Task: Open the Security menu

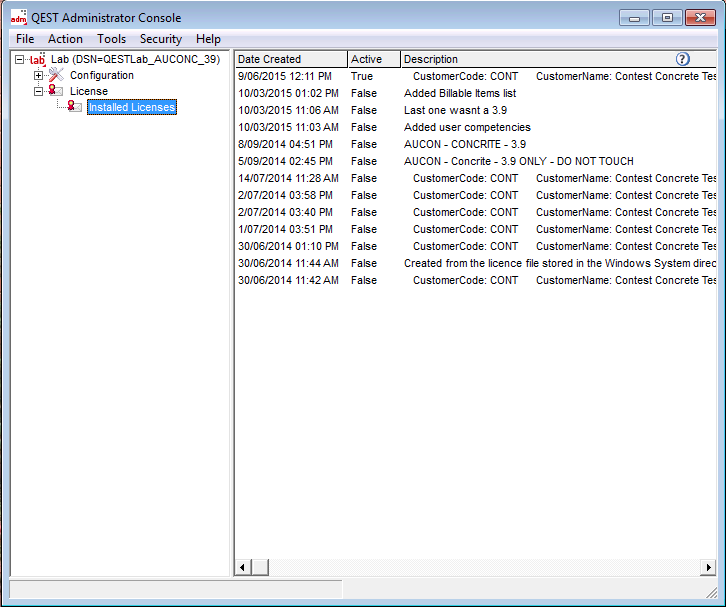Action: (160, 39)
